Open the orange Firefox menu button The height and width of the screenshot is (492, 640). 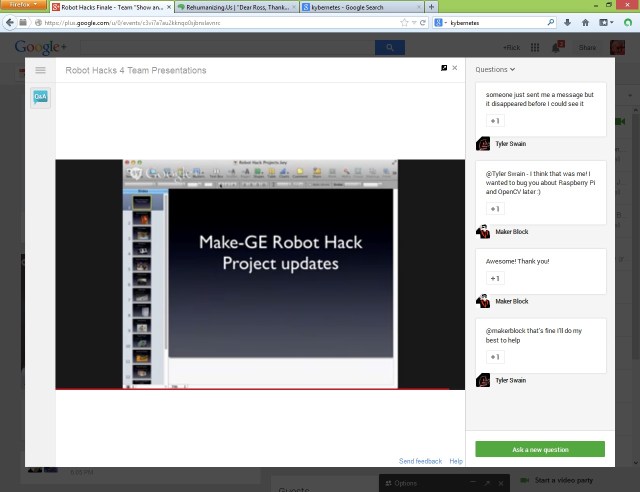tap(22, 6)
